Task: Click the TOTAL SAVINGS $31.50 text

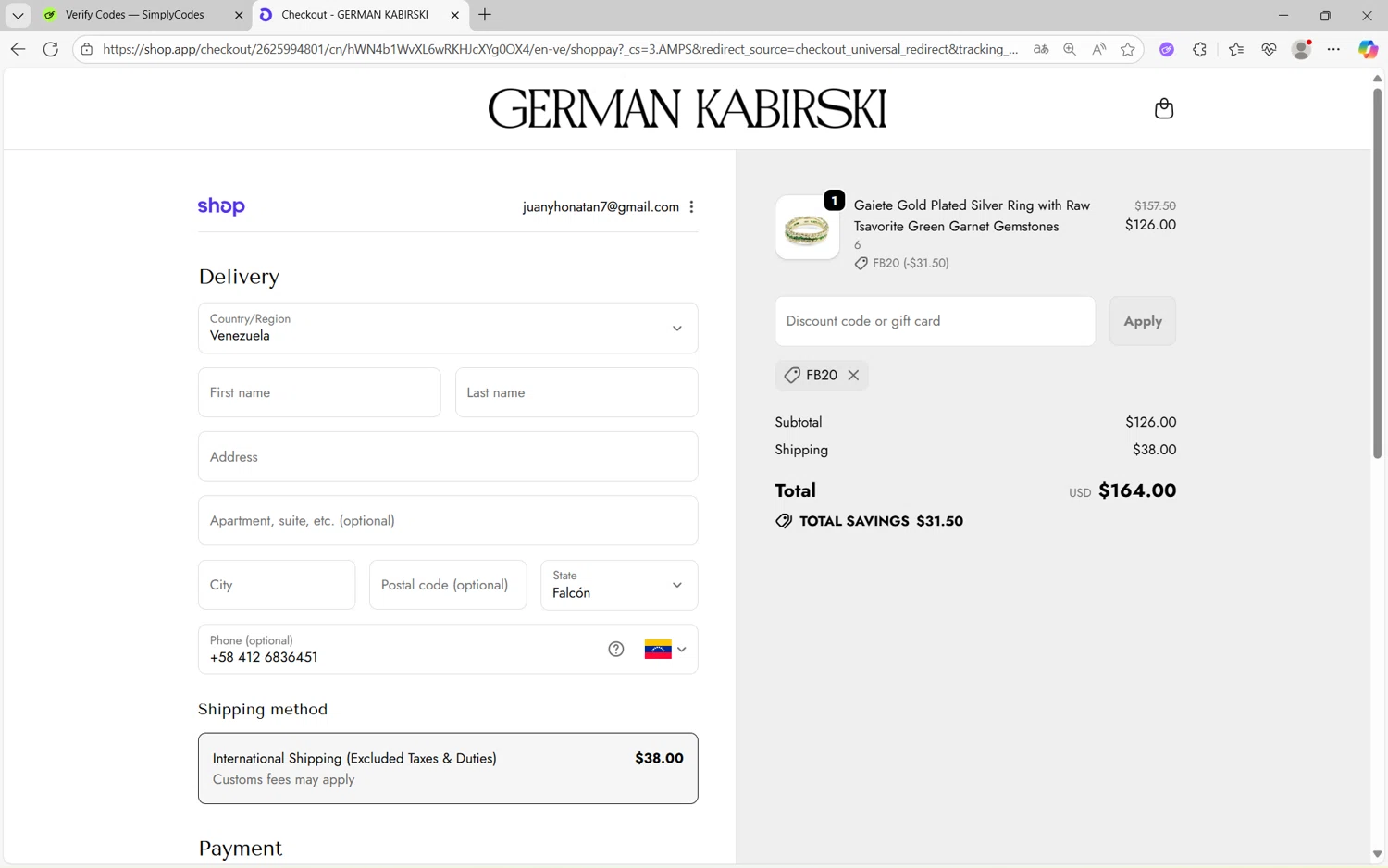Action: [x=881, y=521]
